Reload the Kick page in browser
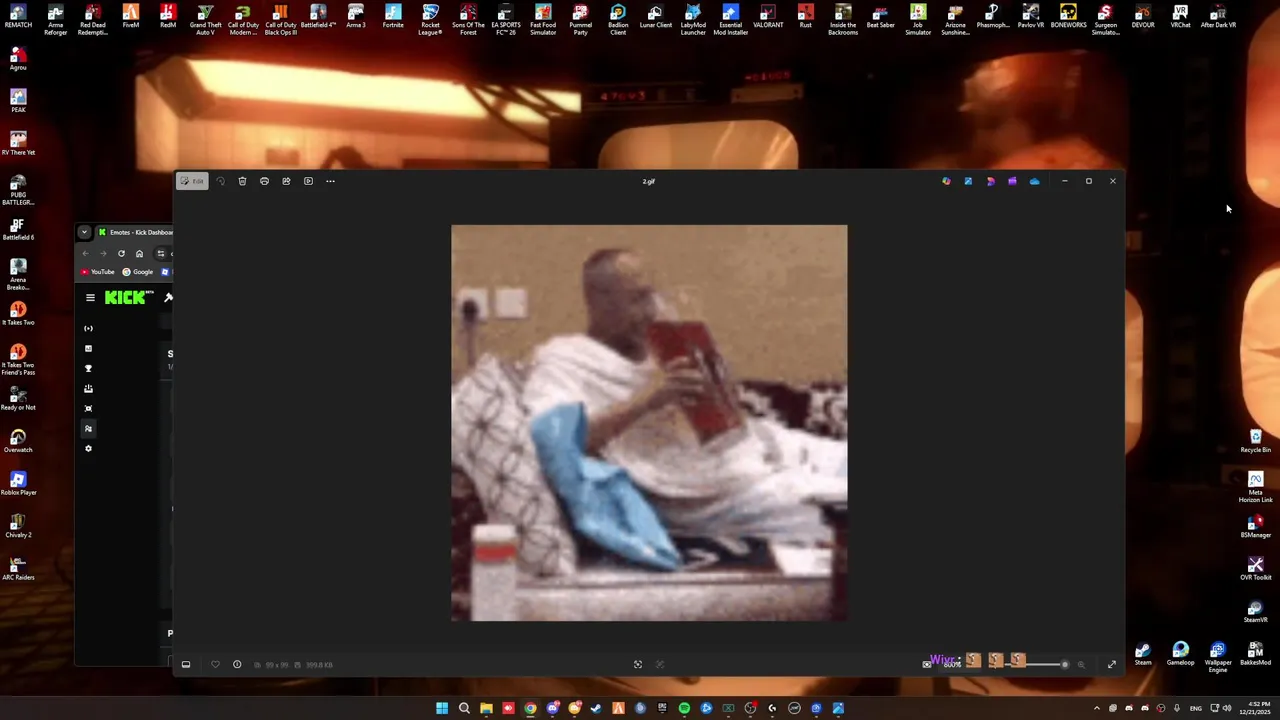 click(121, 253)
